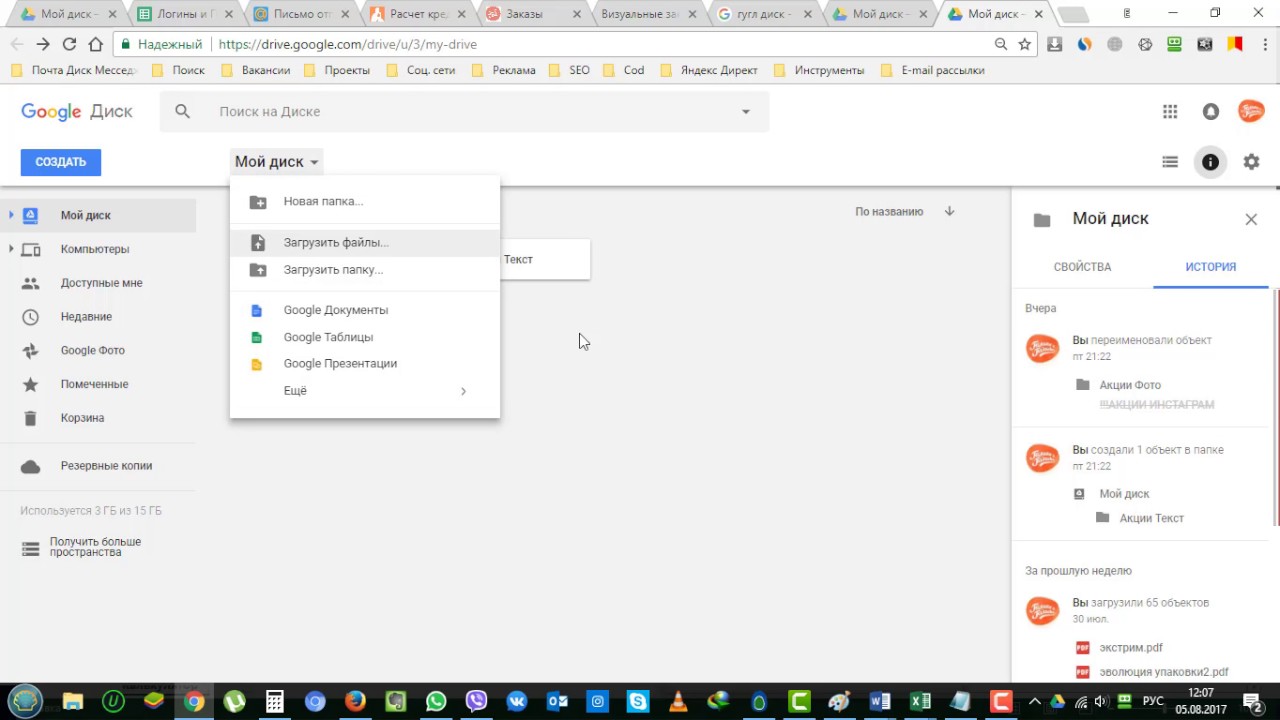
Task: Open WhatsApp from the taskbar
Action: pyautogui.click(x=436, y=702)
